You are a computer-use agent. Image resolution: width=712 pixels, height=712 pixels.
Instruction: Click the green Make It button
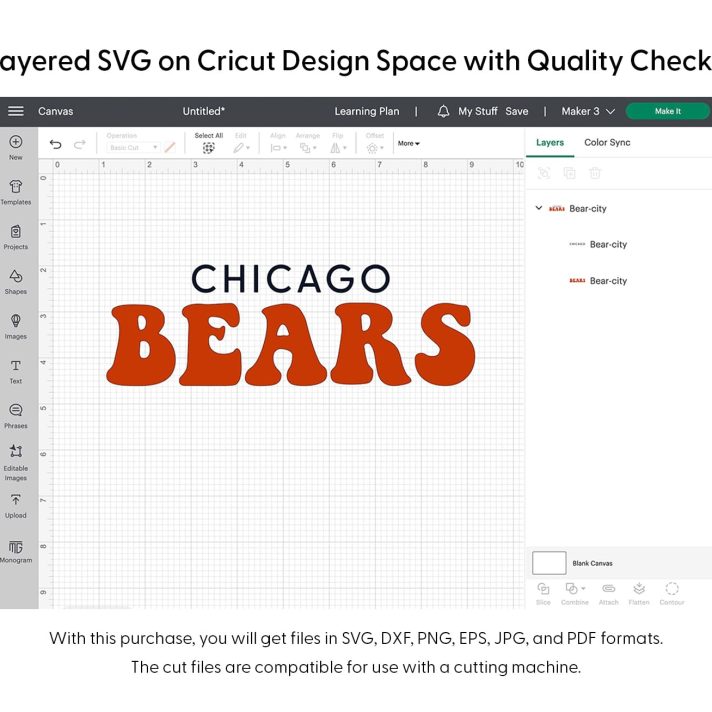[x=668, y=111]
